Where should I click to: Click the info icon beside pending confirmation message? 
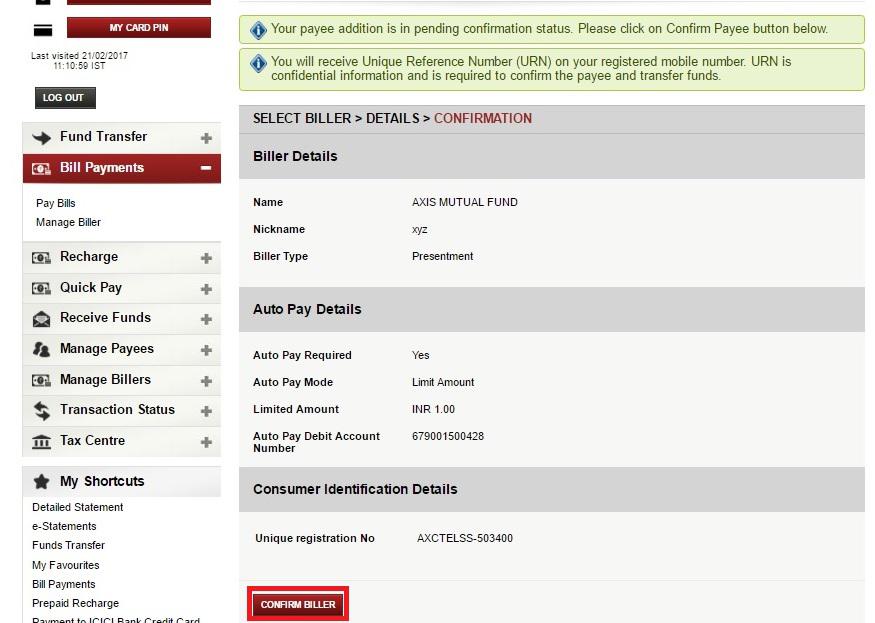(x=258, y=29)
